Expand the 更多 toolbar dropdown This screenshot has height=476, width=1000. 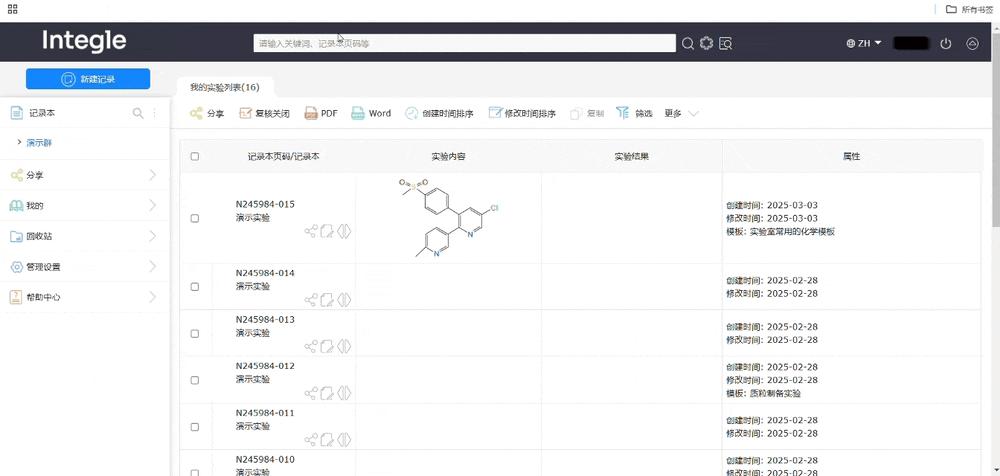(681, 114)
